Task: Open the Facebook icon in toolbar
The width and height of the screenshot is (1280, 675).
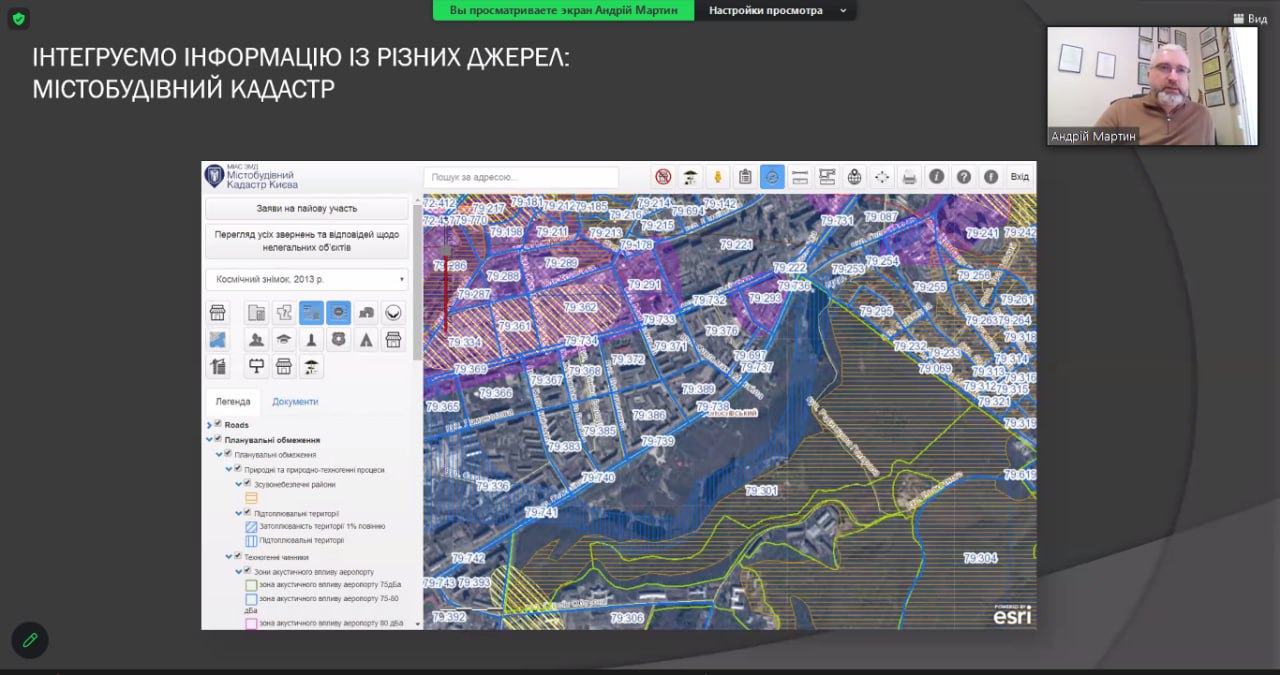Action: coord(991,176)
